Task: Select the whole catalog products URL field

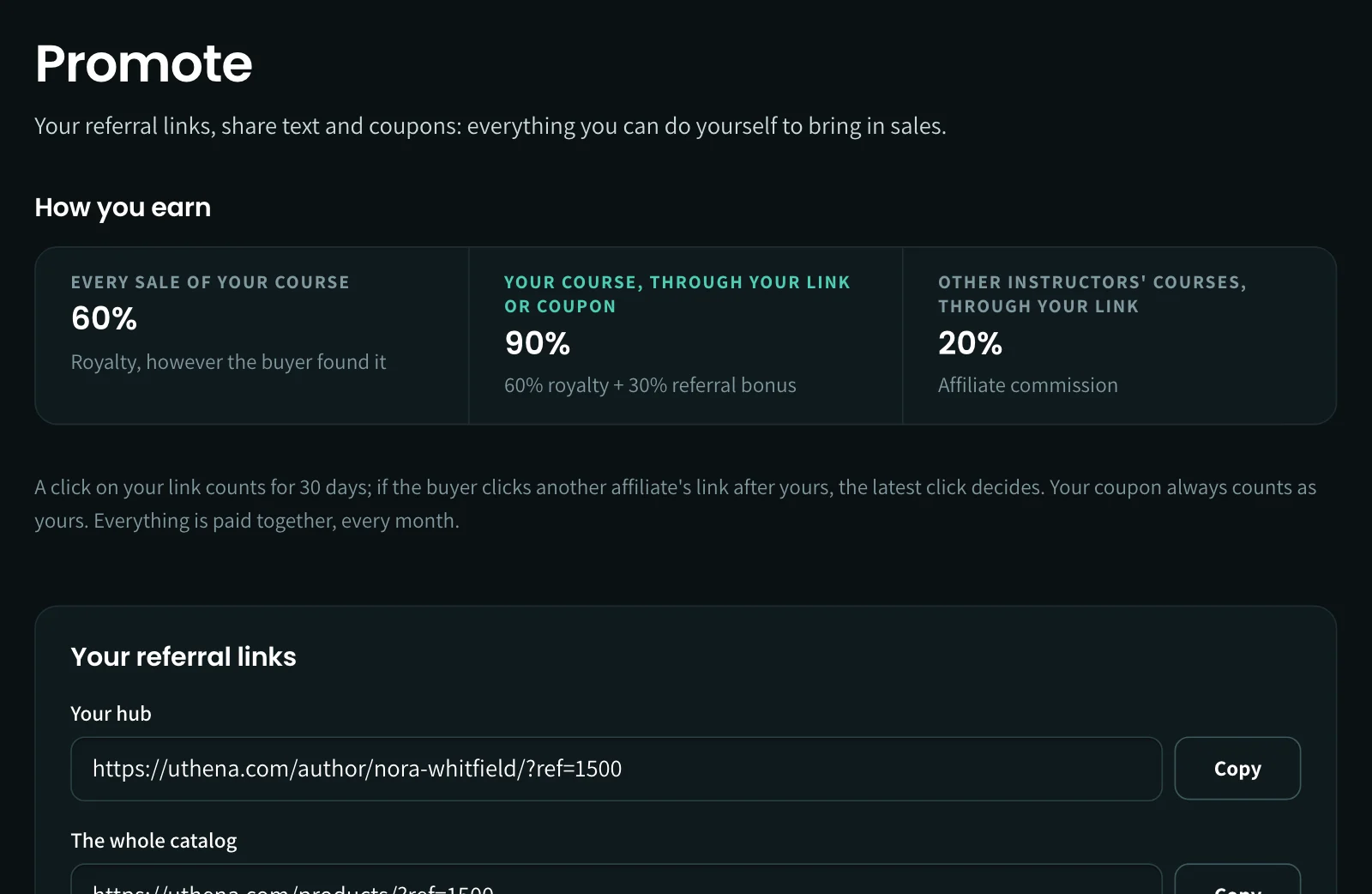Action: tap(617, 879)
